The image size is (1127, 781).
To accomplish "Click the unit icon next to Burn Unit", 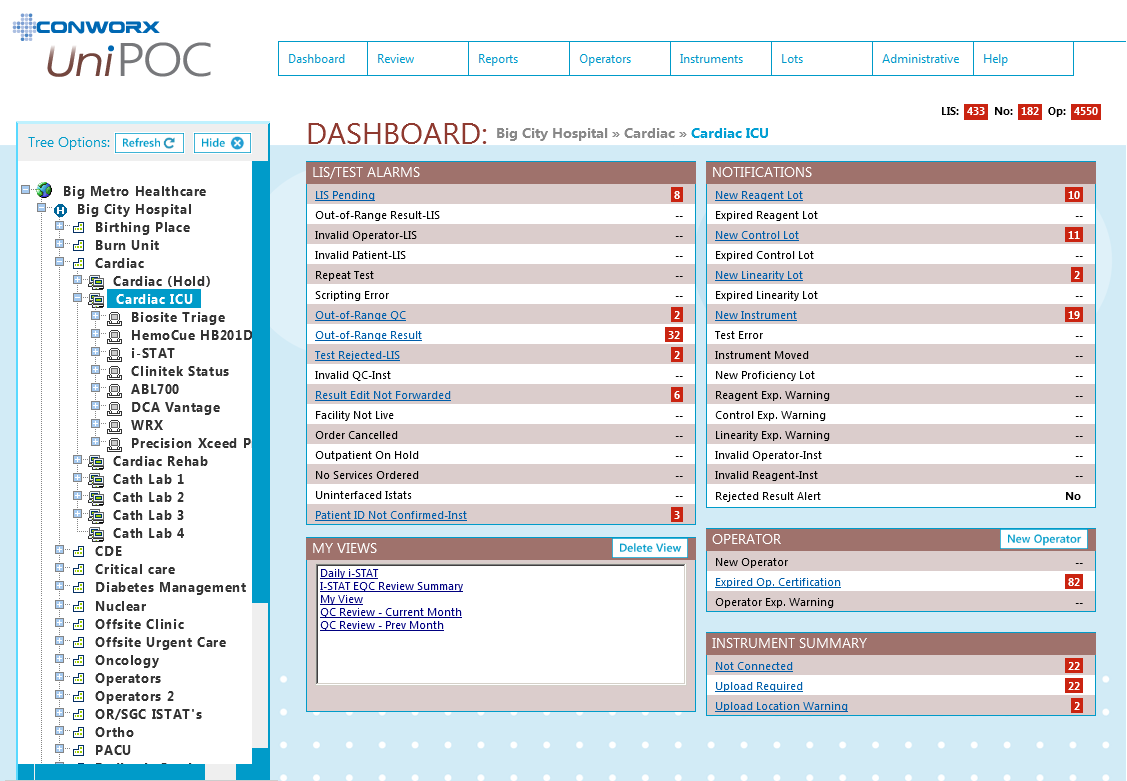I will point(78,246).
